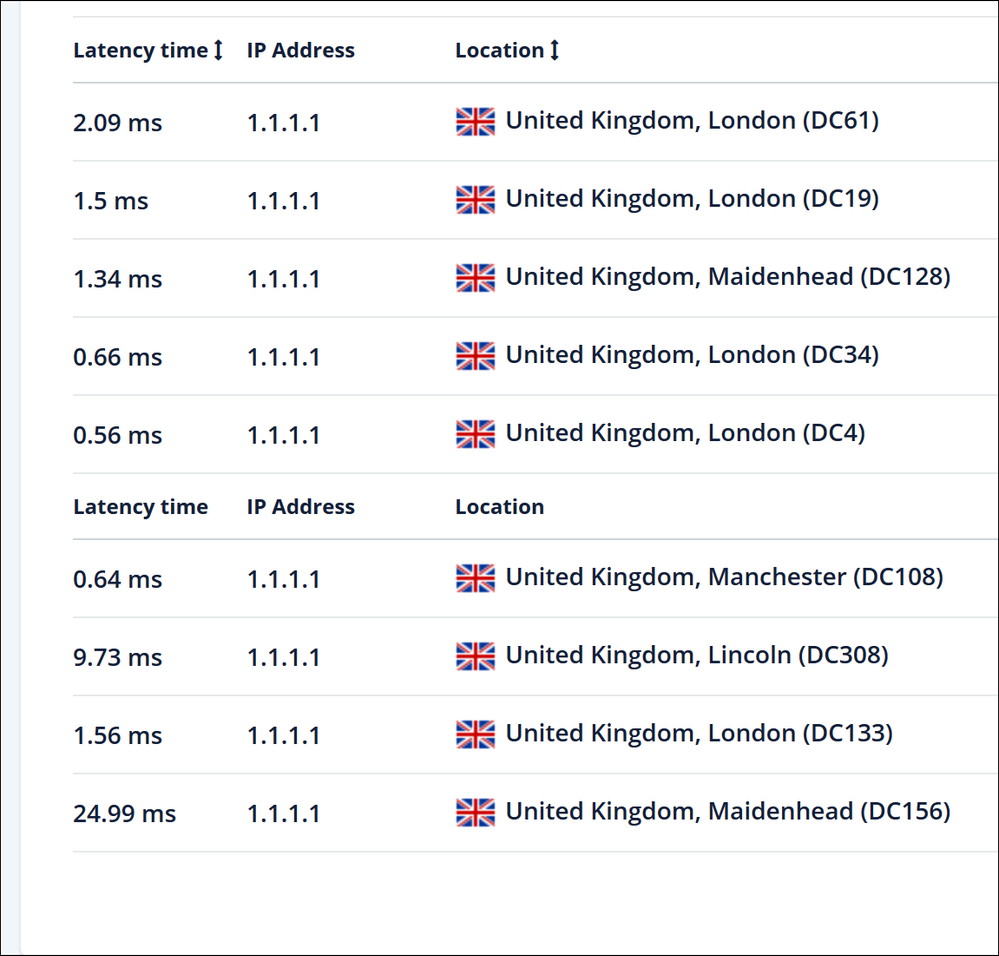Click IP 1.1.1.1 in the Manchester row
Screen dimensions: 999x956
pos(283,580)
